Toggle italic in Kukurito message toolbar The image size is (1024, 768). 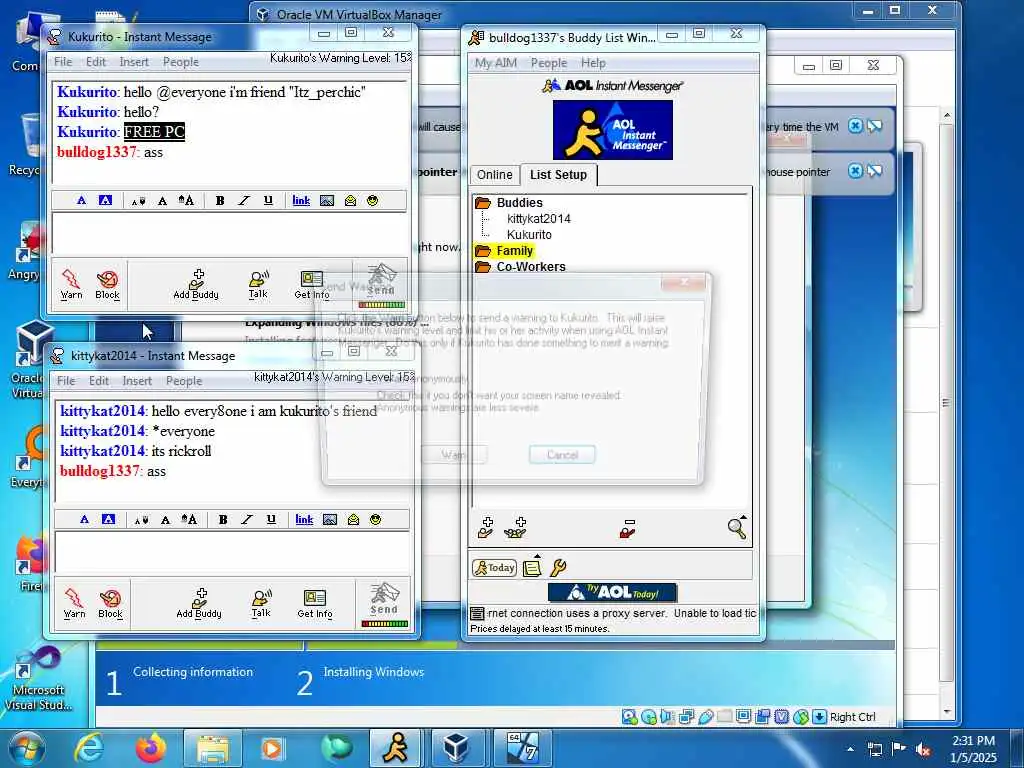(244, 200)
